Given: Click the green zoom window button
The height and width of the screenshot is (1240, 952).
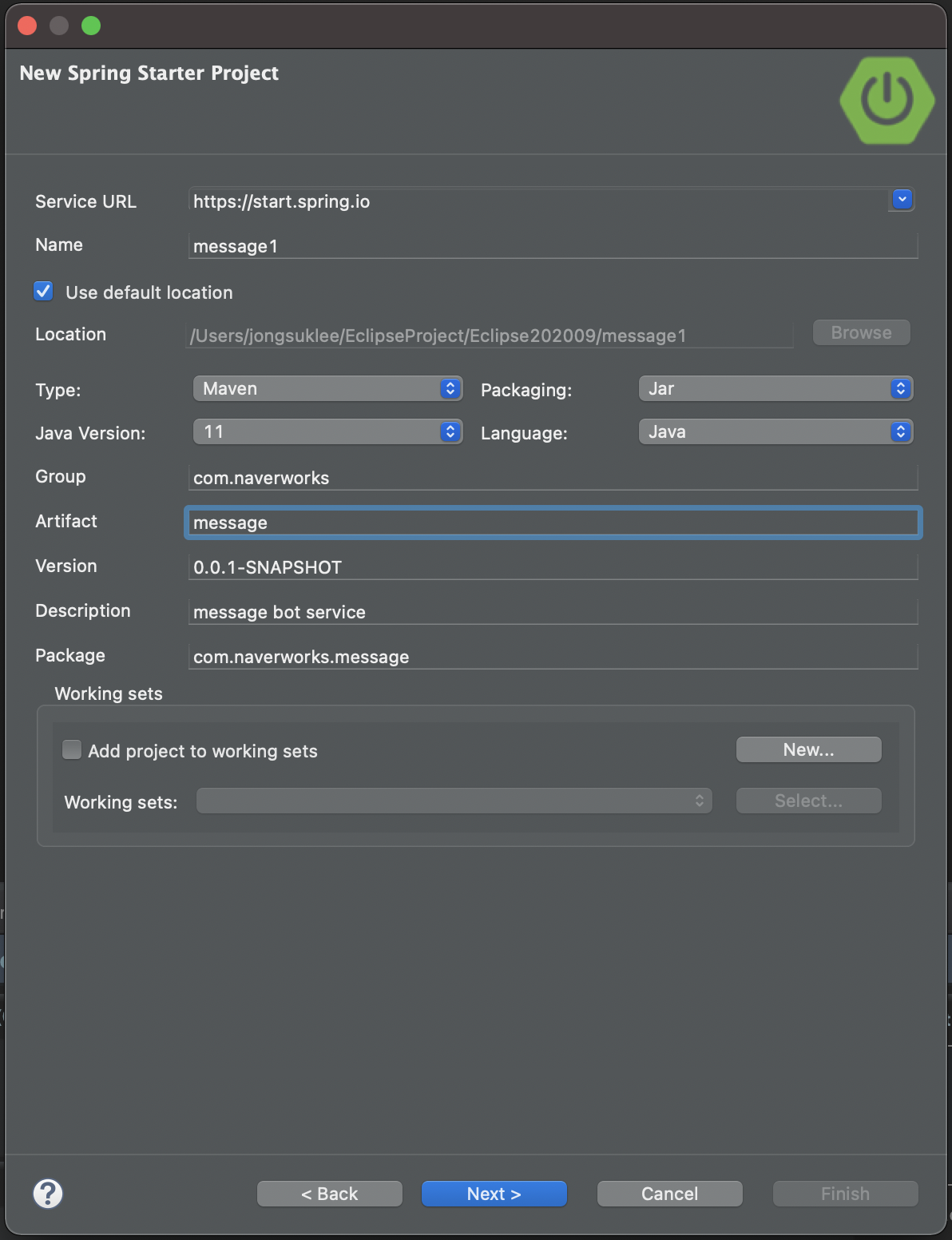Looking at the screenshot, I should (91, 26).
